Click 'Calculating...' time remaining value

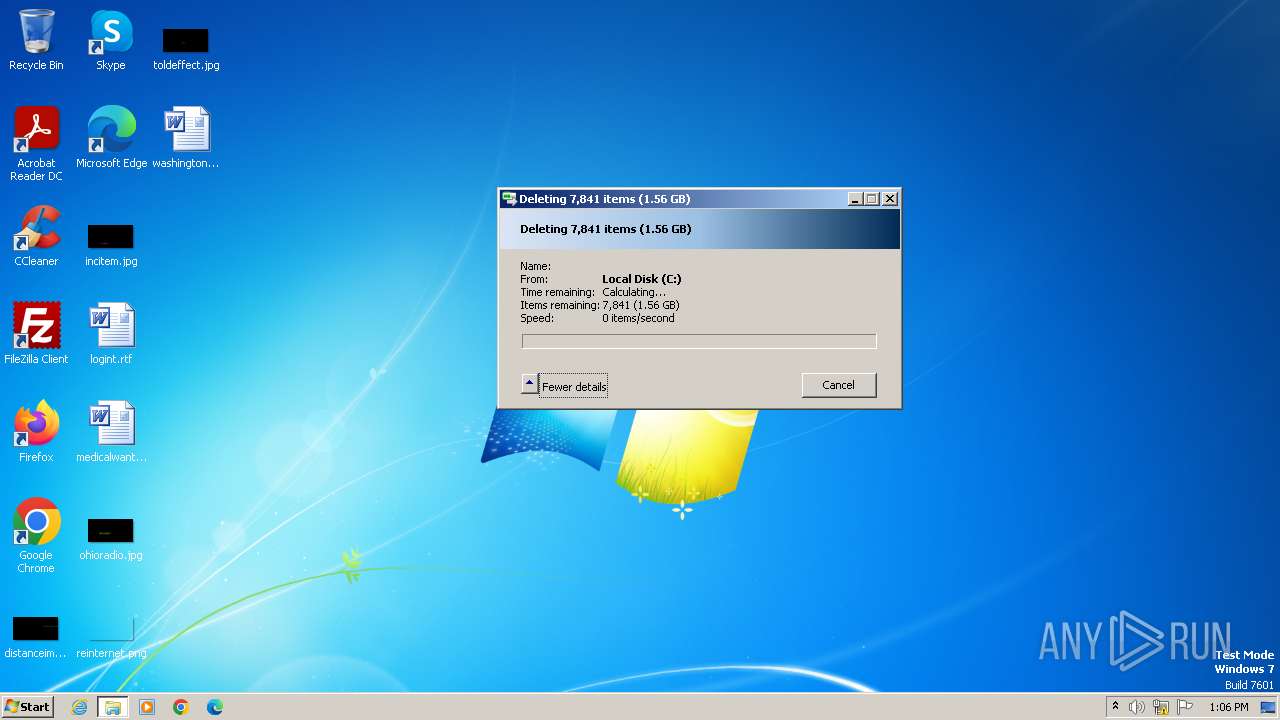(x=634, y=292)
